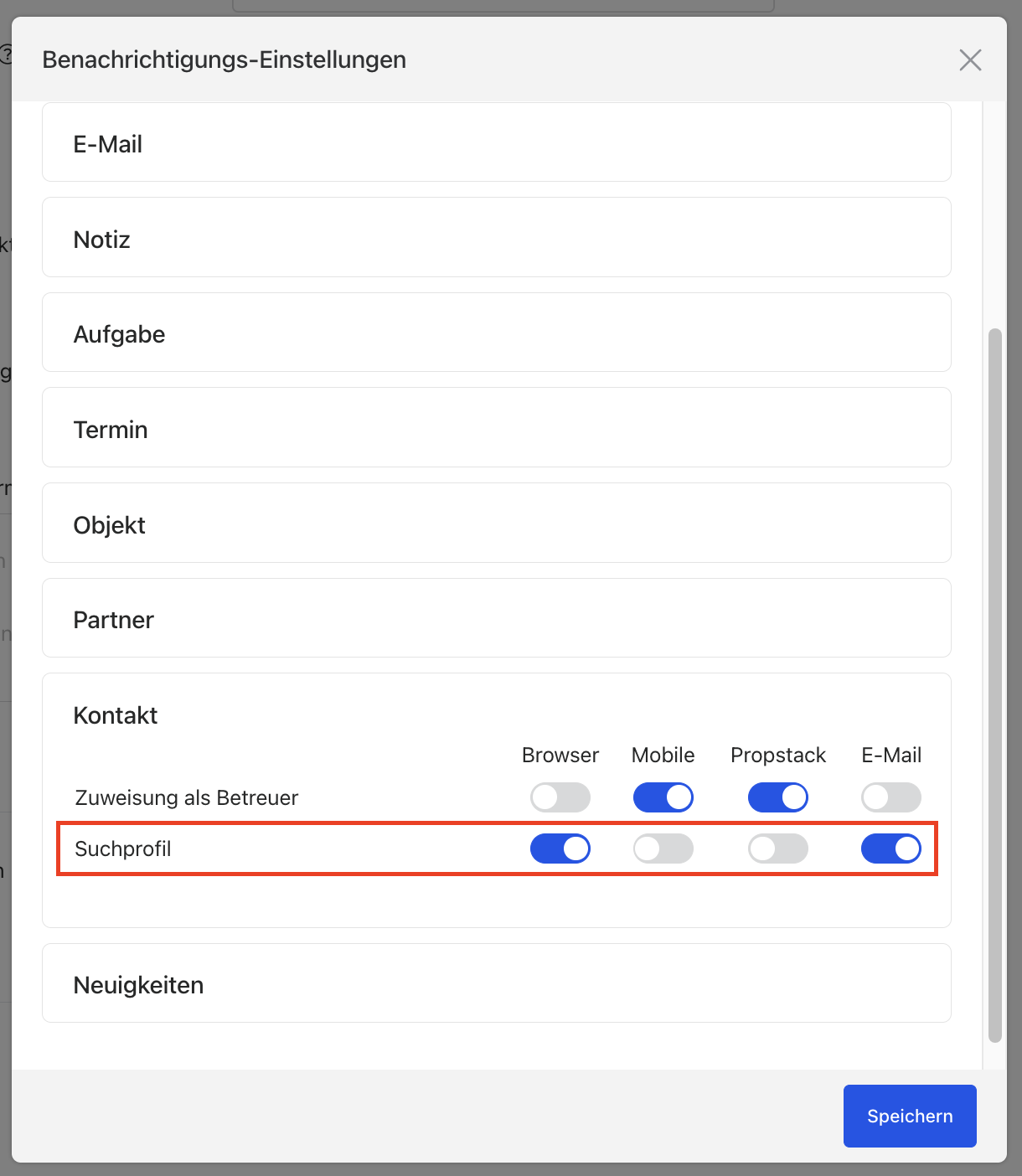Image resolution: width=1022 pixels, height=1176 pixels.
Task: Enable E-Mail toggle for Zuweisung als Betreuer
Action: click(x=890, y=797)
